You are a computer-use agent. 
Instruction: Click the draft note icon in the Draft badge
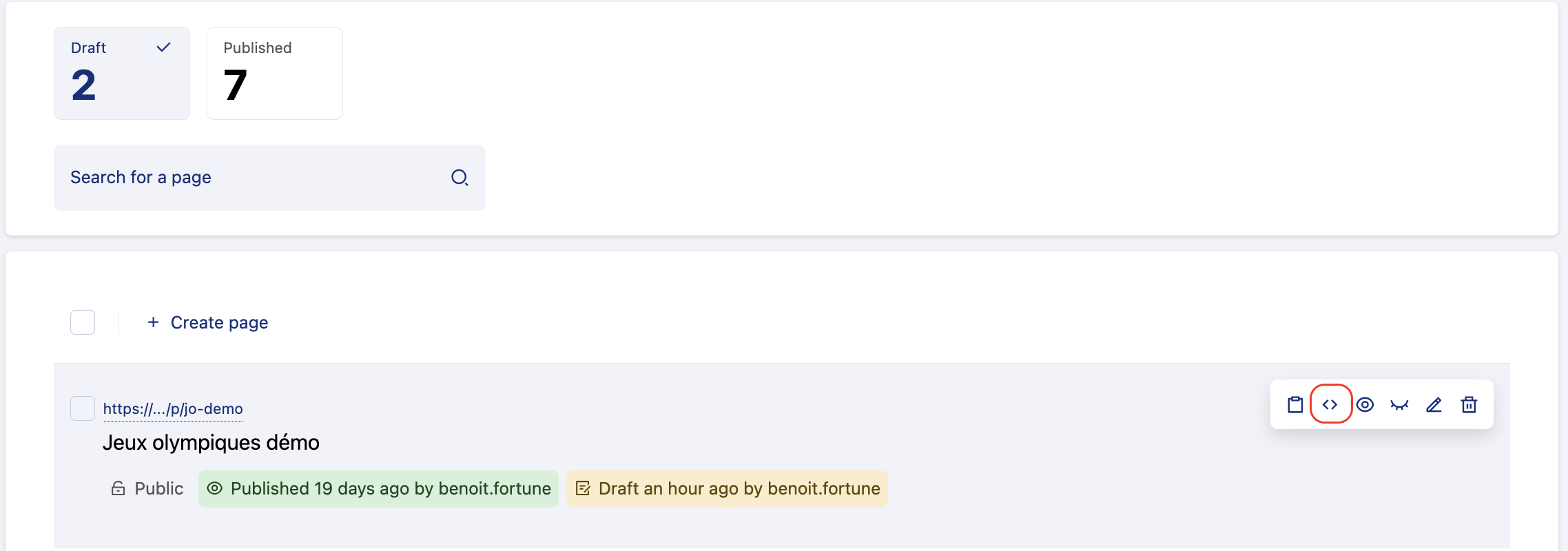click(x=583, y=488)
